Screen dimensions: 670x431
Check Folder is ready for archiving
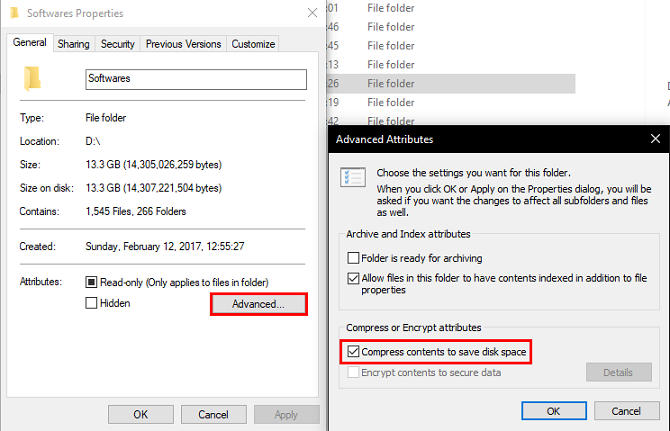click(354, 258)
